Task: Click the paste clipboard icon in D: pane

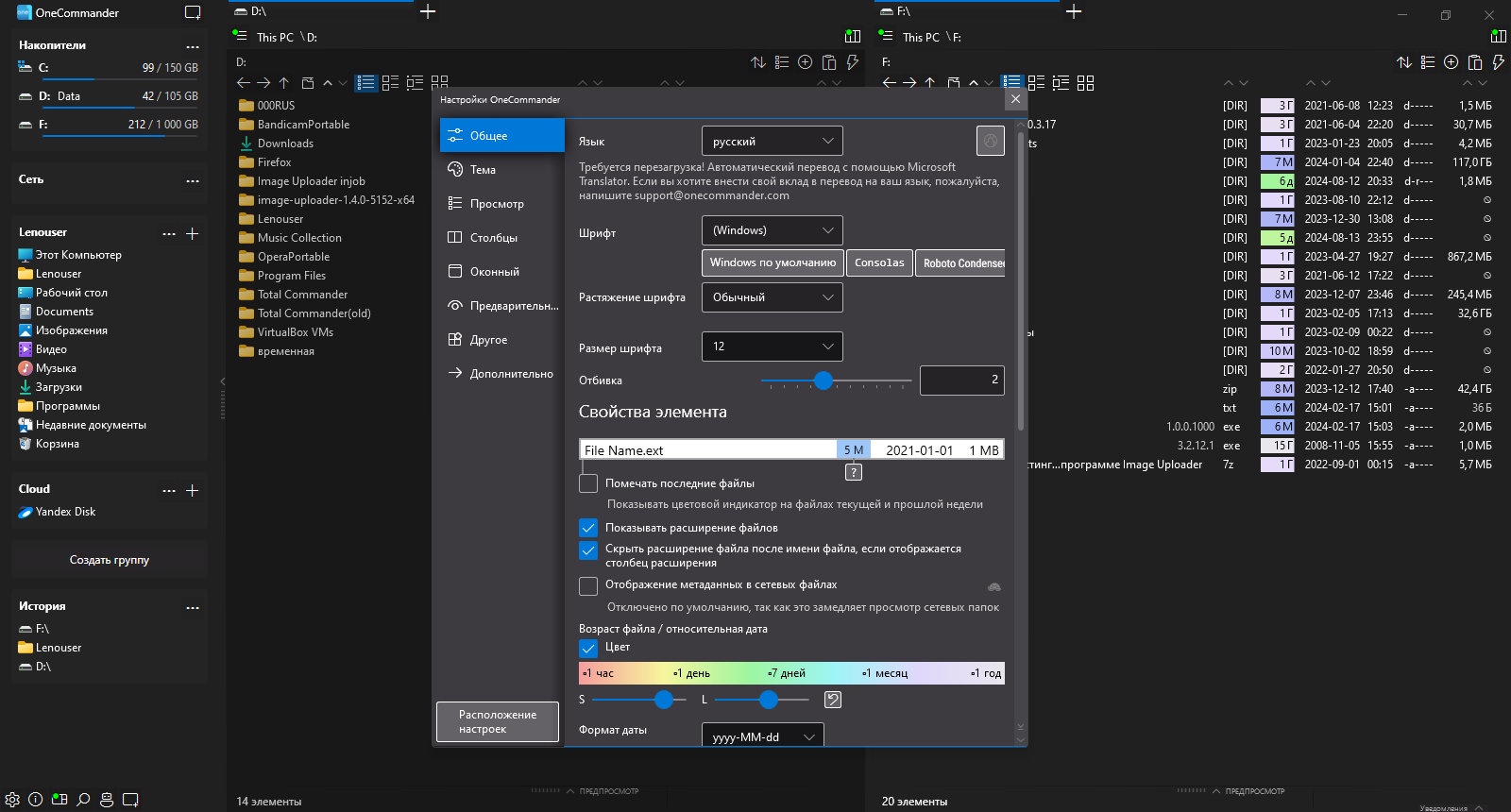Action: [x=829, y=62]
